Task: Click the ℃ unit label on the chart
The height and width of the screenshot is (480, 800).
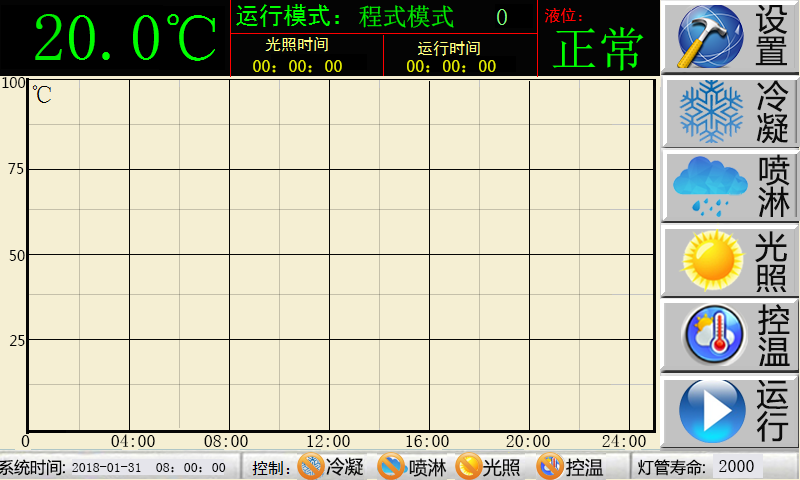Action: (x=42, y=95)
